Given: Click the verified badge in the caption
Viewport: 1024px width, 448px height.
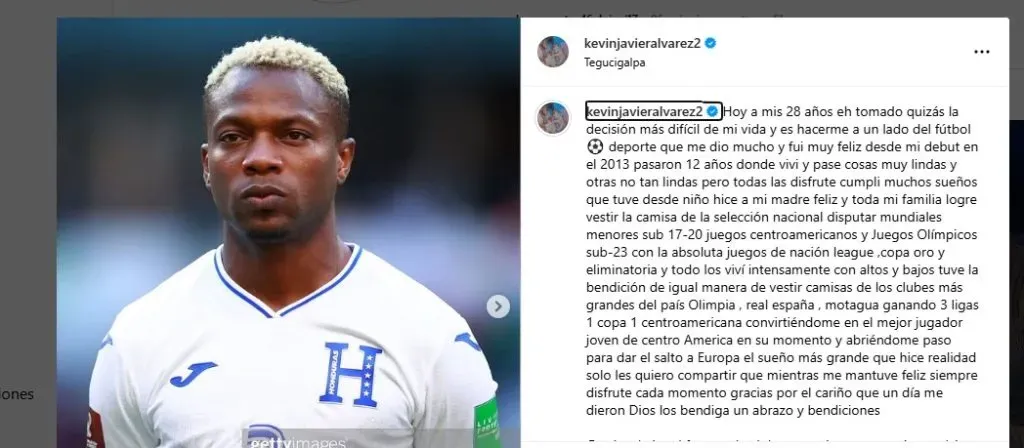Looking at the screenshot, I should (712, 111).
